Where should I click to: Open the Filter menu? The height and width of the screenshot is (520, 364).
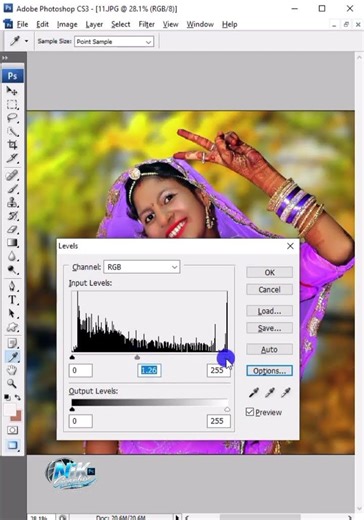(x=147, y=24)
